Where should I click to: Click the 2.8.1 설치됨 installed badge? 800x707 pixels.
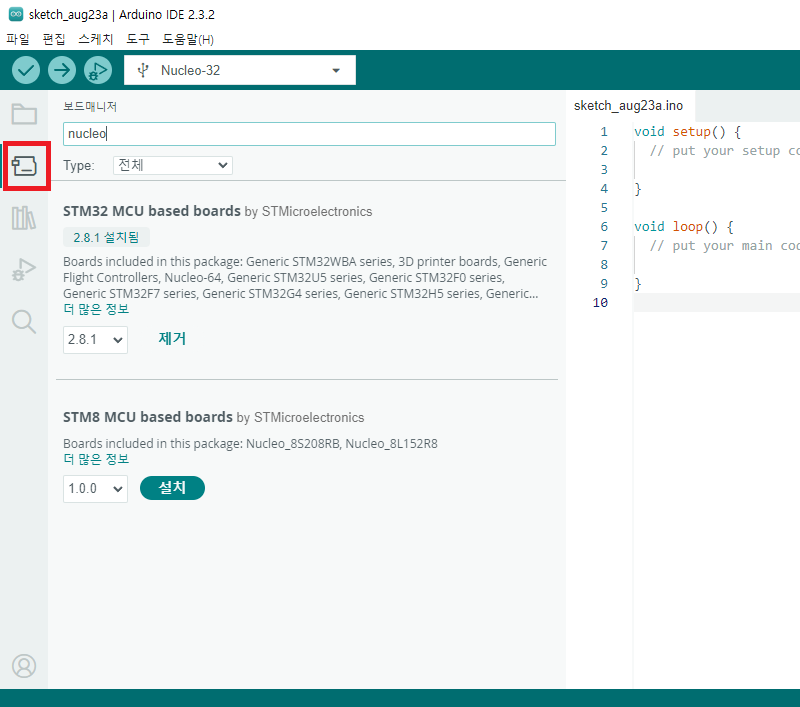(x=106, y=237)
